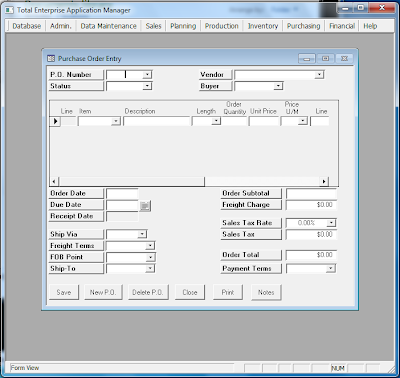Expand the Vendor dropdown
Image resolution: width=400 pixels, height=378 pixels.
(319, 75)
